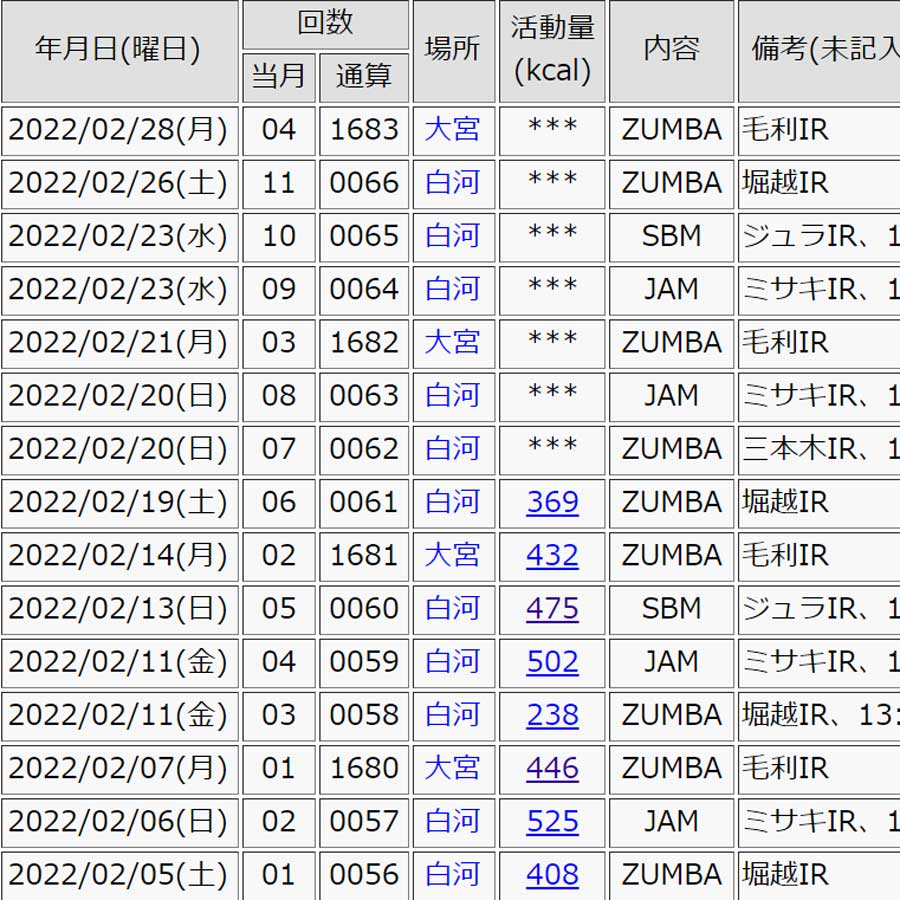
Task: Click 大宮 link in 2022/02/07 row
Action: click(x=452, y=769)
